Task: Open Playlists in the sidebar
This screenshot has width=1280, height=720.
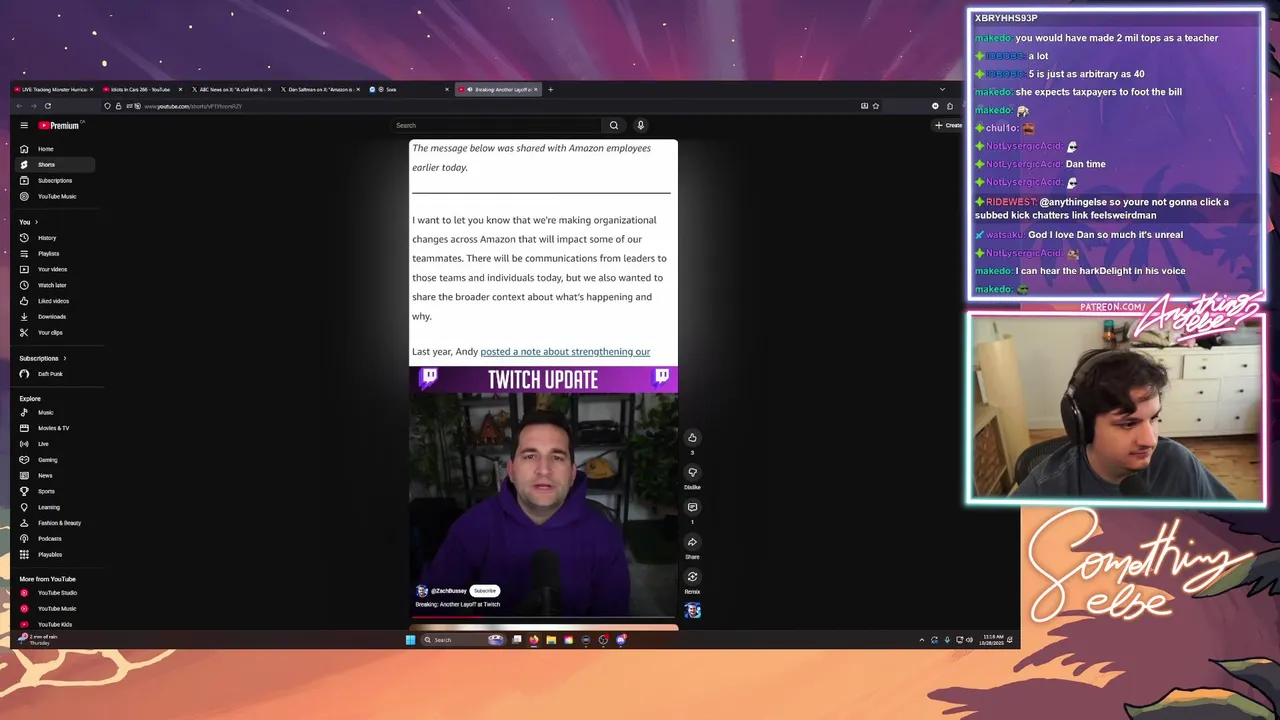Action: 55,254
